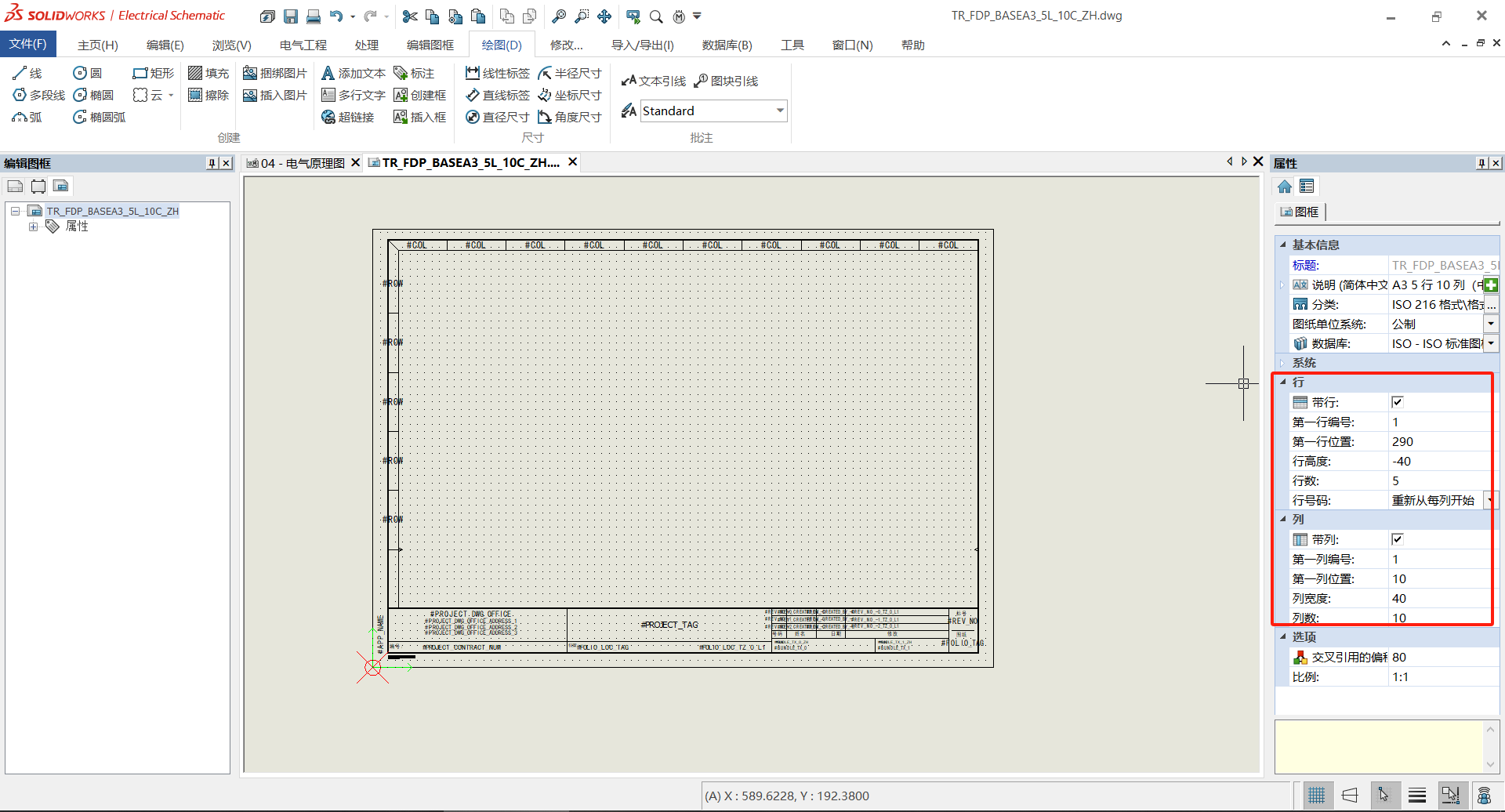
Task: Toggle the 带列 columns checkbox
Action: pyautogui.click(x=1398, y=539)
